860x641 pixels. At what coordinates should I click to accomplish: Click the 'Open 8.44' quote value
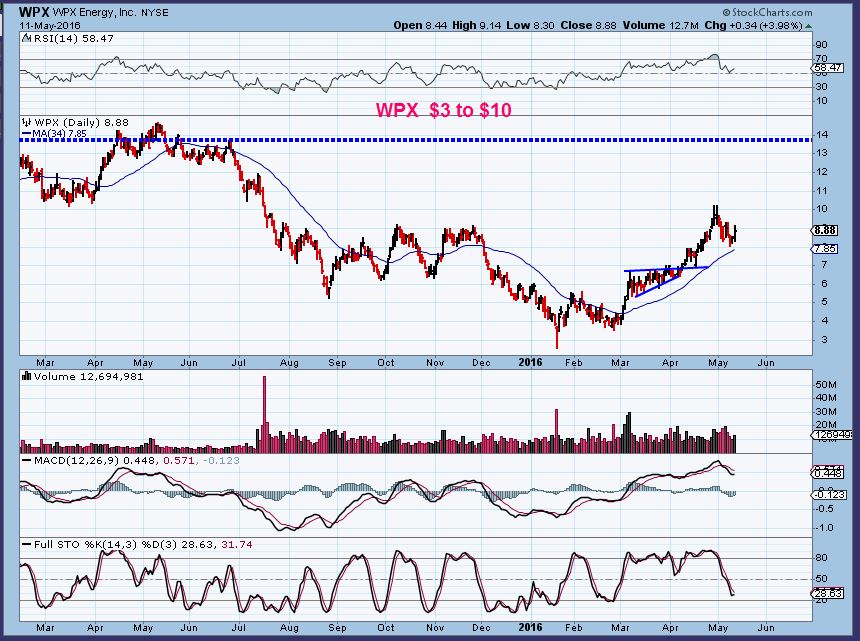[420, 25]
